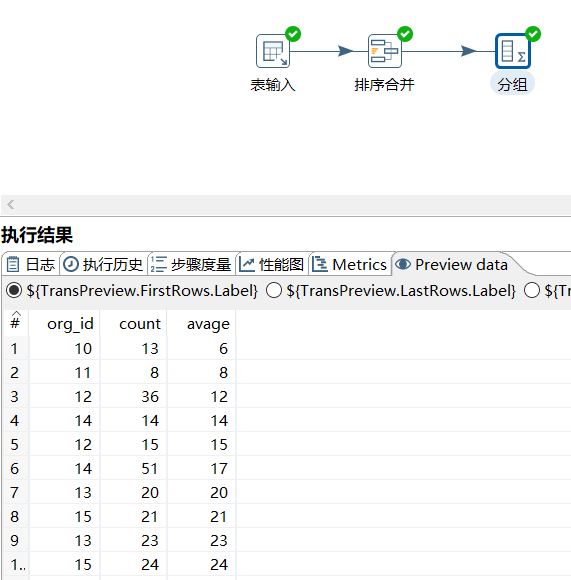Click org_id cell 10 in row 1
This screenshot has width=571, height=580.
[64, 348]
